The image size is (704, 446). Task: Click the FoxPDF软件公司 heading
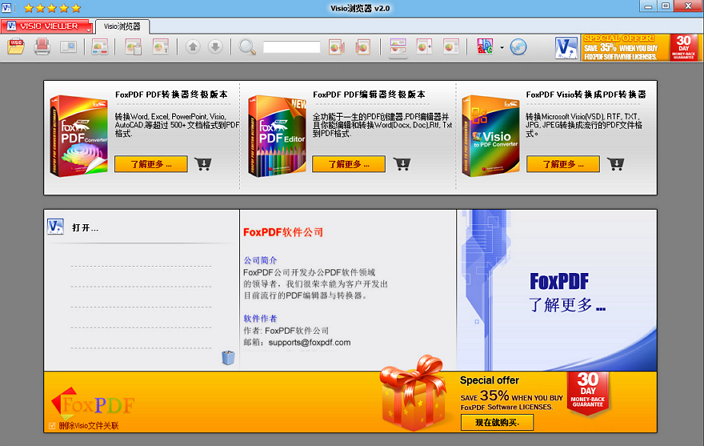(283, 232)
